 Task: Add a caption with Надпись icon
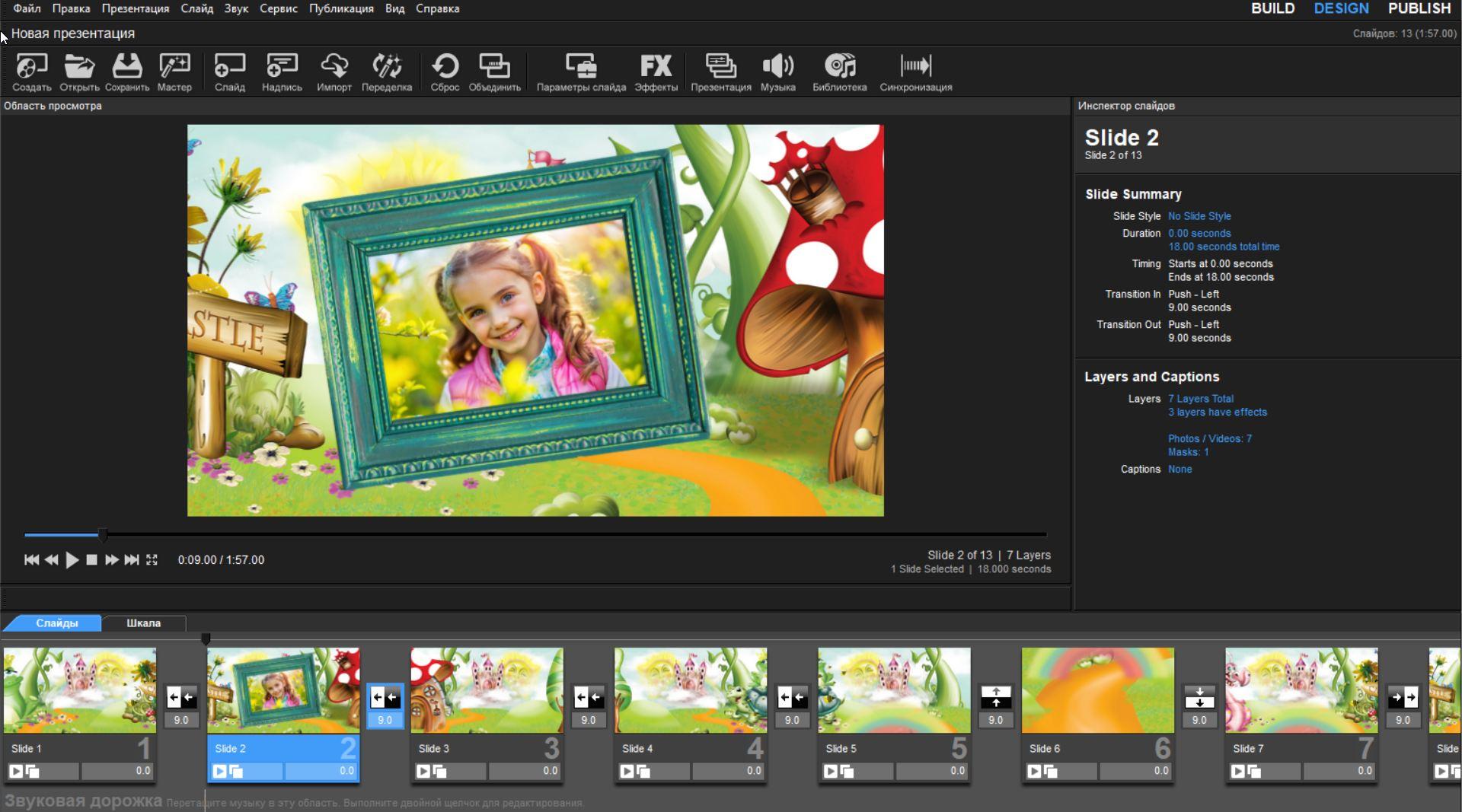[x=282, y=72]
